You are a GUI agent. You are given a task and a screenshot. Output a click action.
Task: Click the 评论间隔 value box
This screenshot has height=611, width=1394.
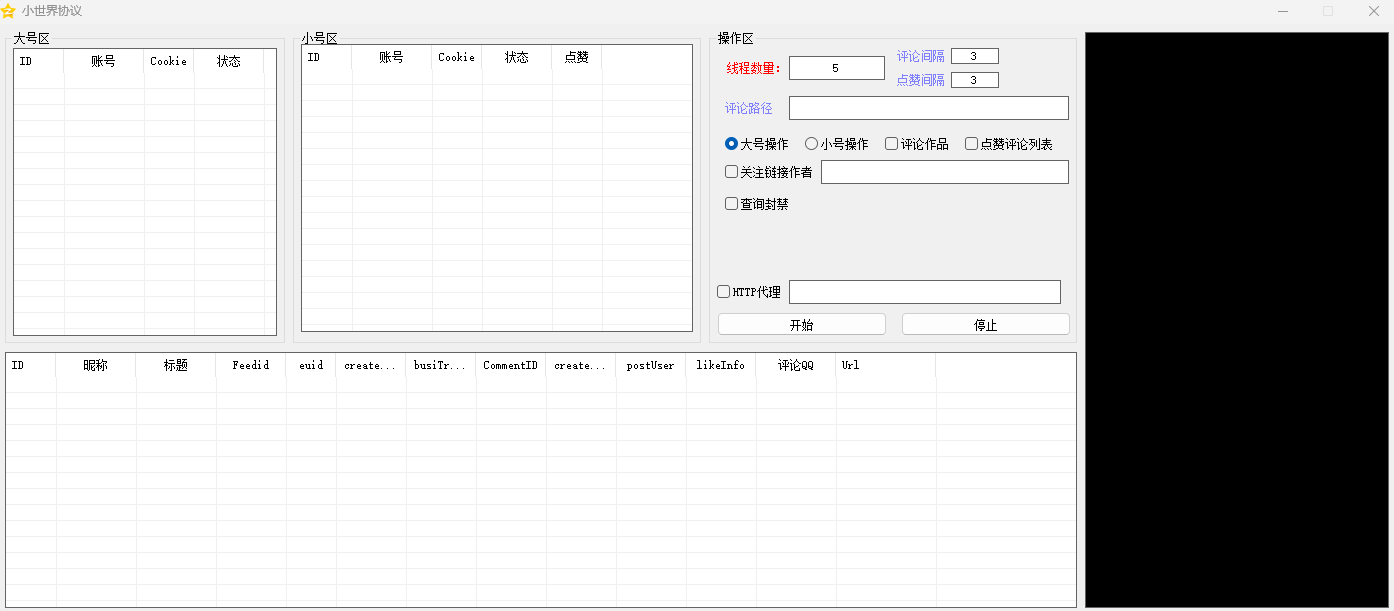974,57
